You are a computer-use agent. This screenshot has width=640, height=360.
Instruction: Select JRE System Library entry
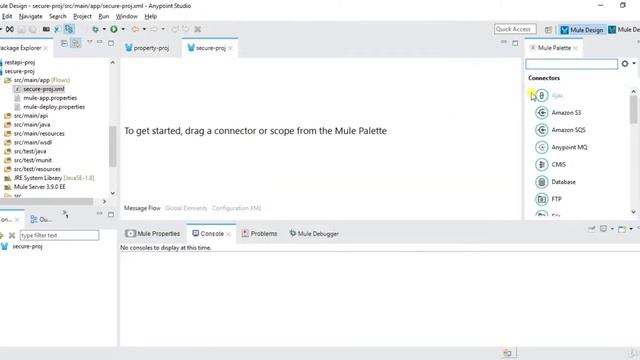[49, 178]
